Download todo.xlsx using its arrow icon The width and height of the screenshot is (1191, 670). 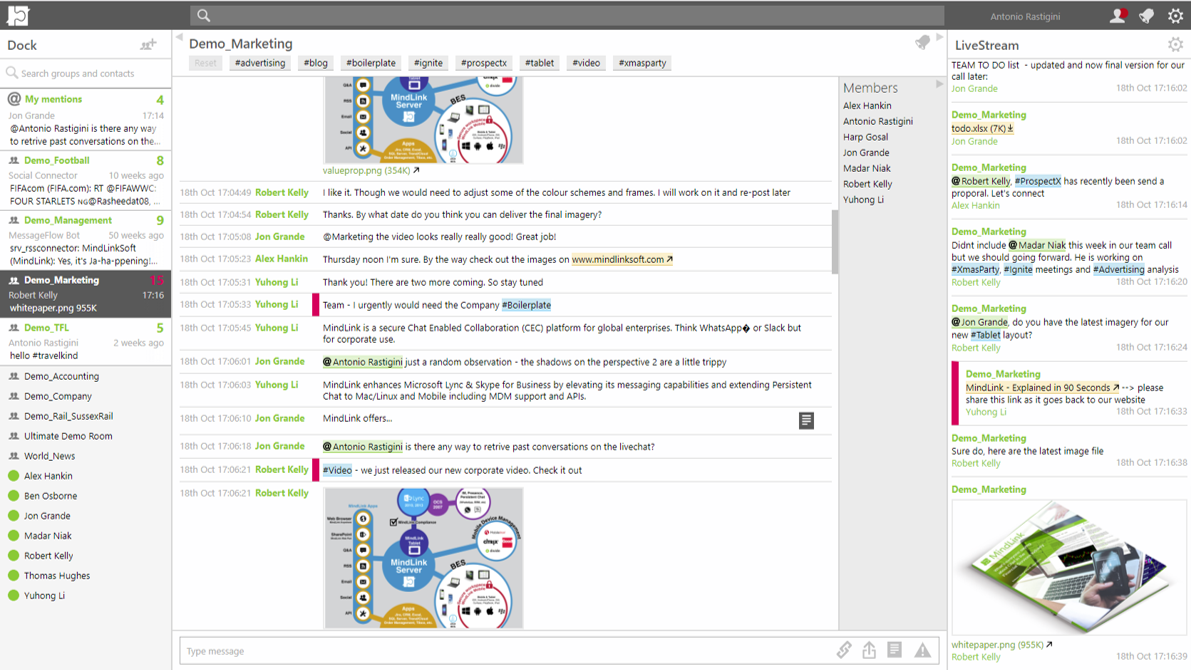pos(1010,128)
